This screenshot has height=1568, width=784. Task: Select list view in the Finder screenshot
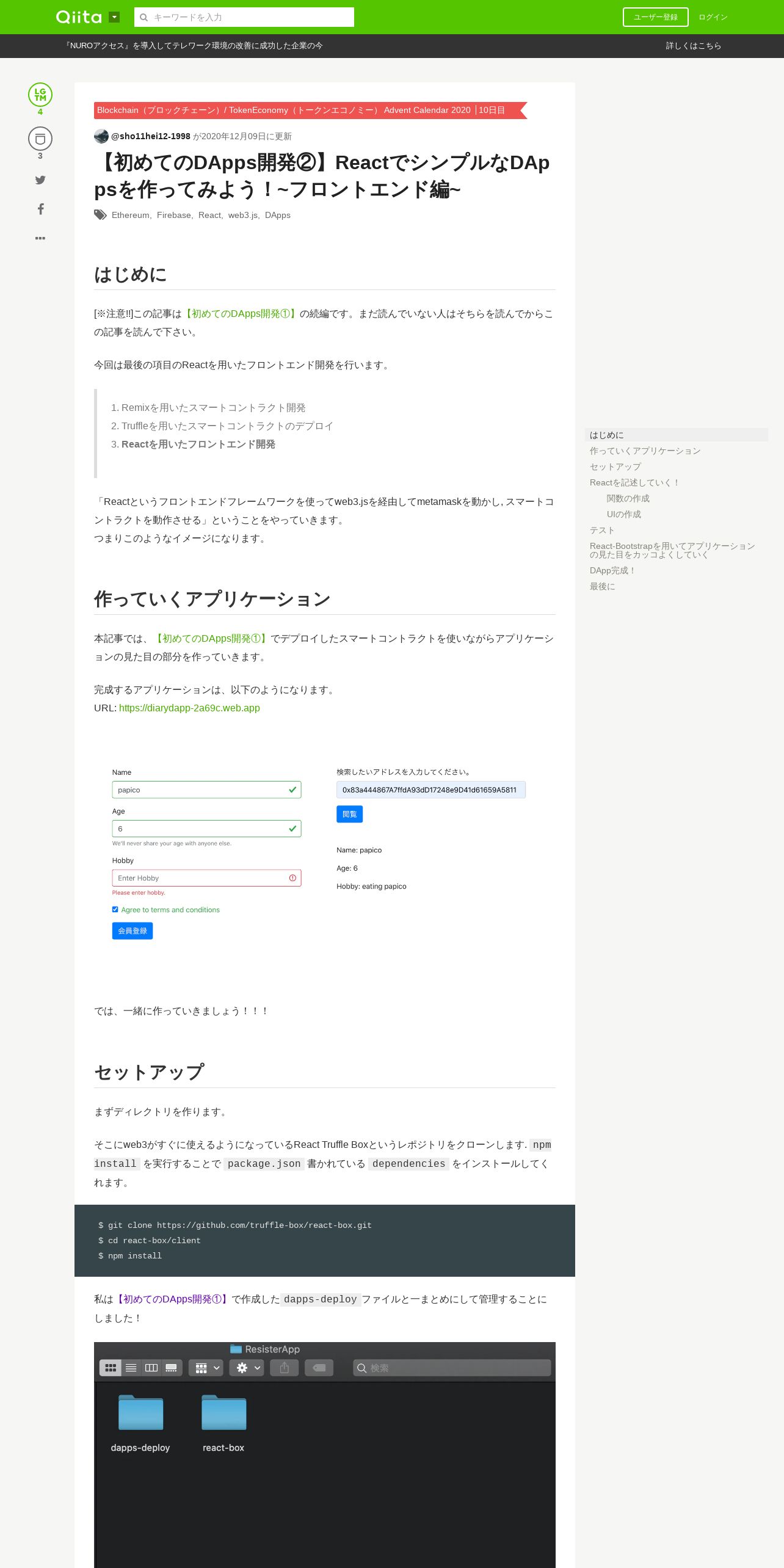click(131, 1368)
